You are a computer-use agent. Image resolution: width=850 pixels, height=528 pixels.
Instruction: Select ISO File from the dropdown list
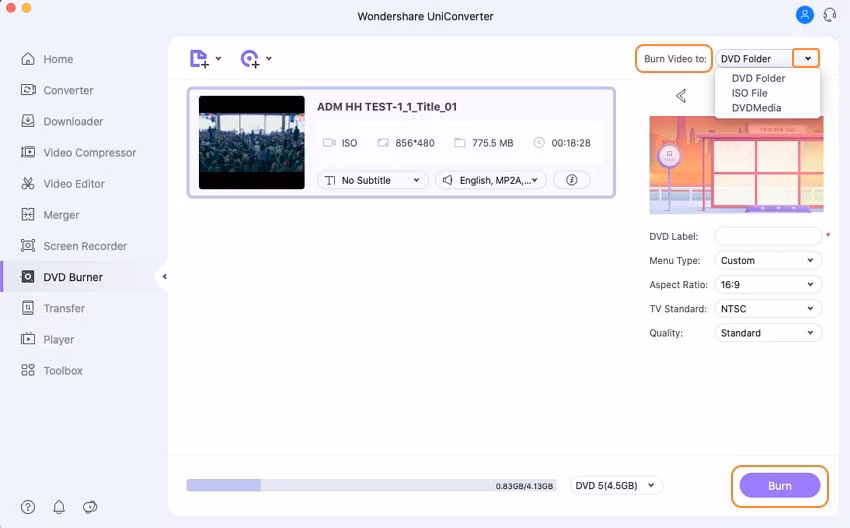[749, 93]
